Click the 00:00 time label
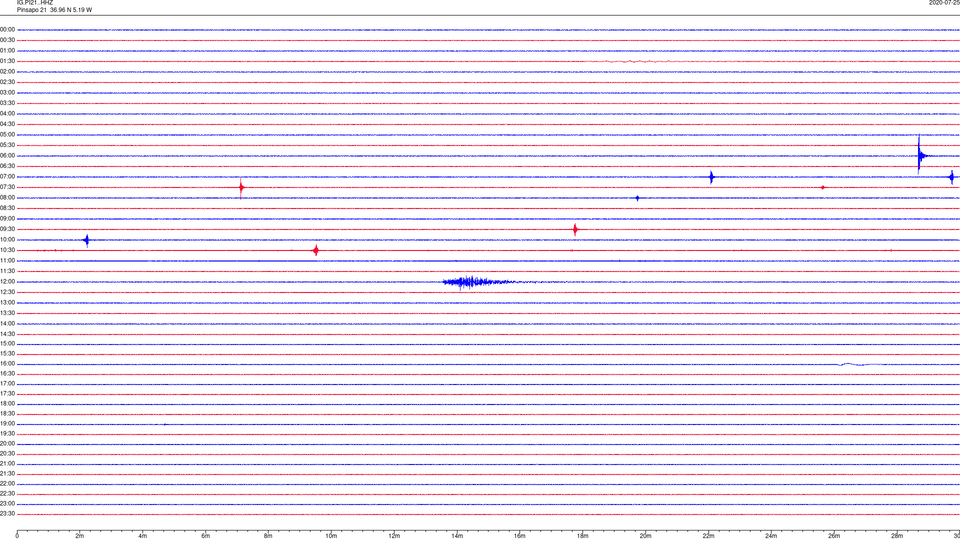The width and height of the screenshot is (960, 540). [x=7, y=29]
